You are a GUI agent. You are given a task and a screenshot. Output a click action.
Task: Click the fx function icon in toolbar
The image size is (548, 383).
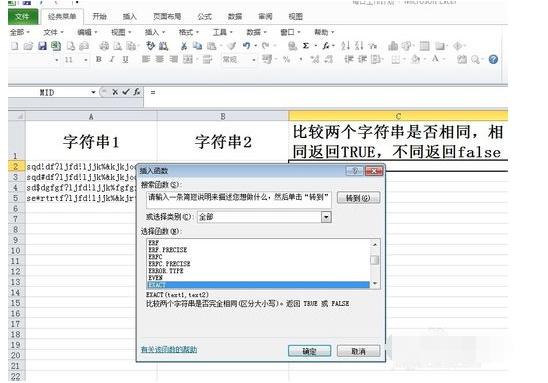(x=326, y=46)
